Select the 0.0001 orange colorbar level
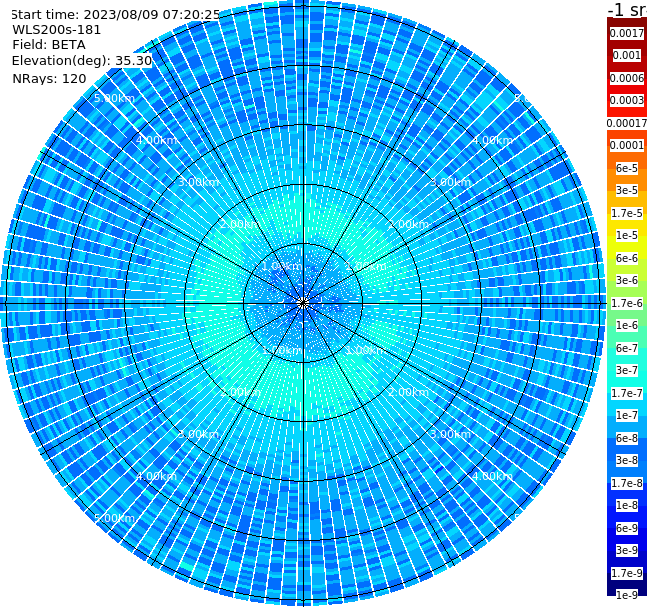Image resolution: width=647 pixels, height=607 pixels. (626, 145)
